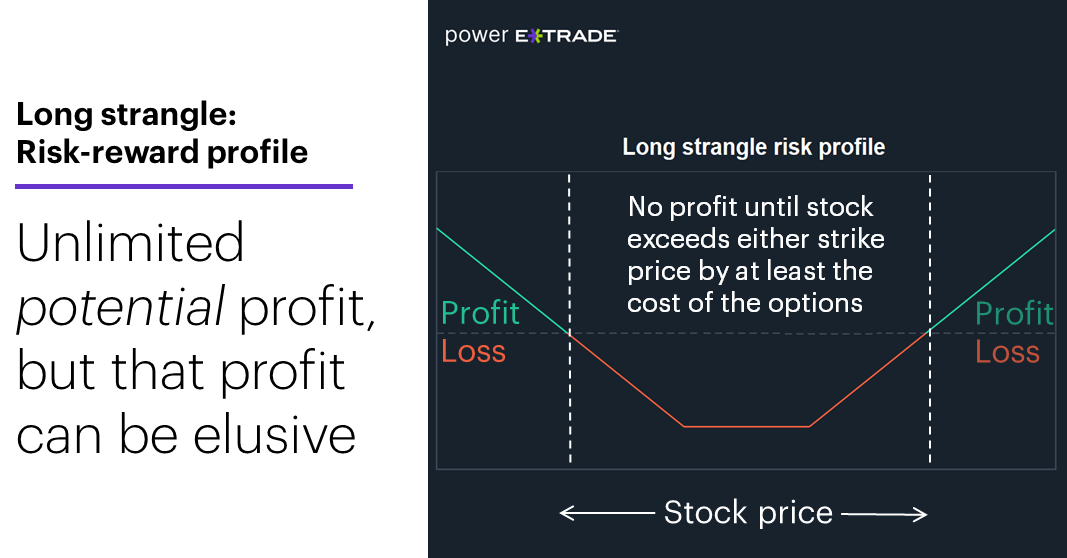Click the right arrow beside Stock price
This screenshot has height=558, width=1067.
click(x=885, y=514)
